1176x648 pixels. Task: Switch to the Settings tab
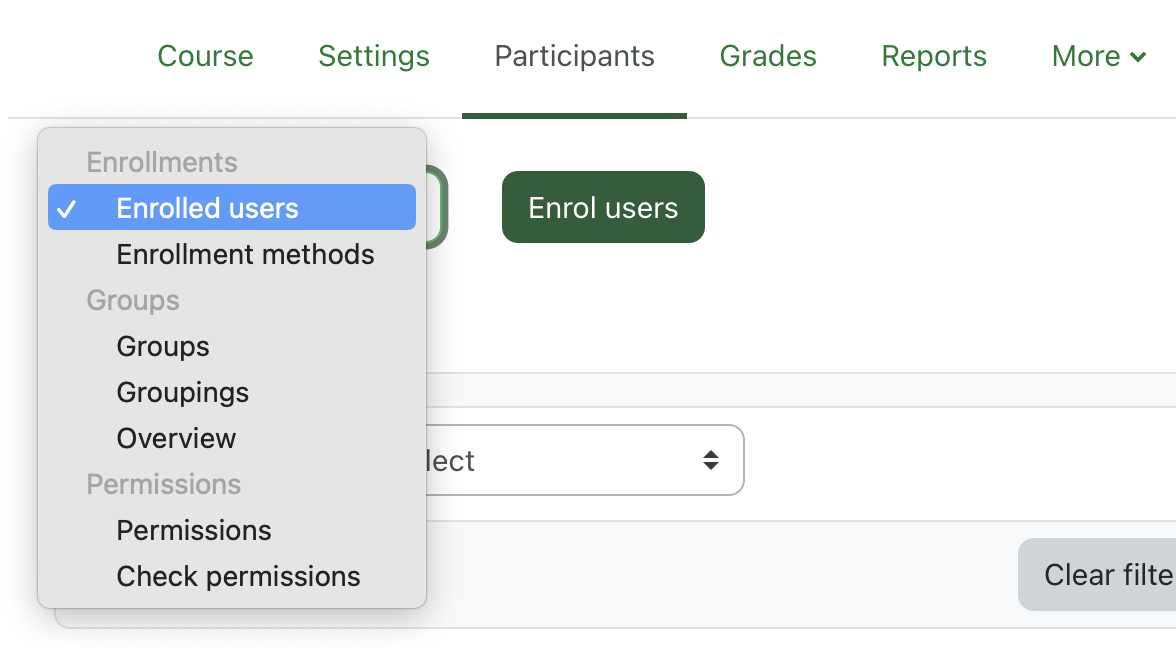(374, 56)
